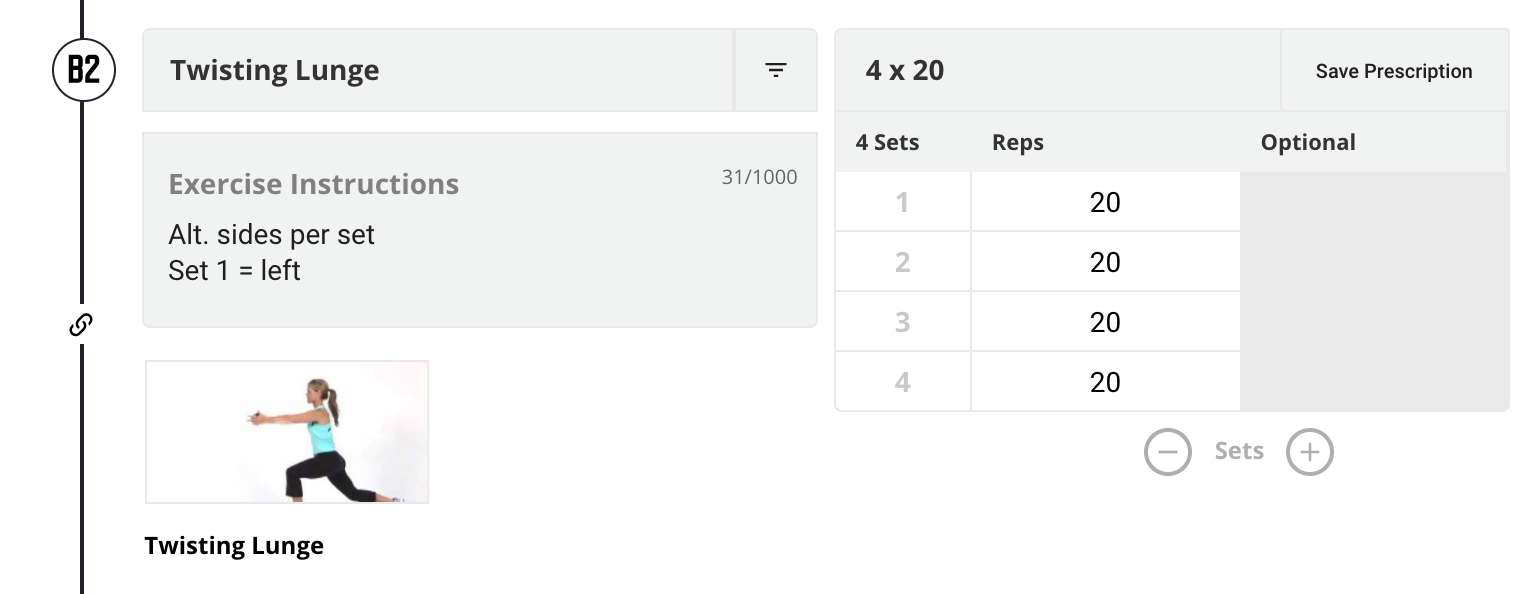Click reps field for set 3

tap(1105, 322)
